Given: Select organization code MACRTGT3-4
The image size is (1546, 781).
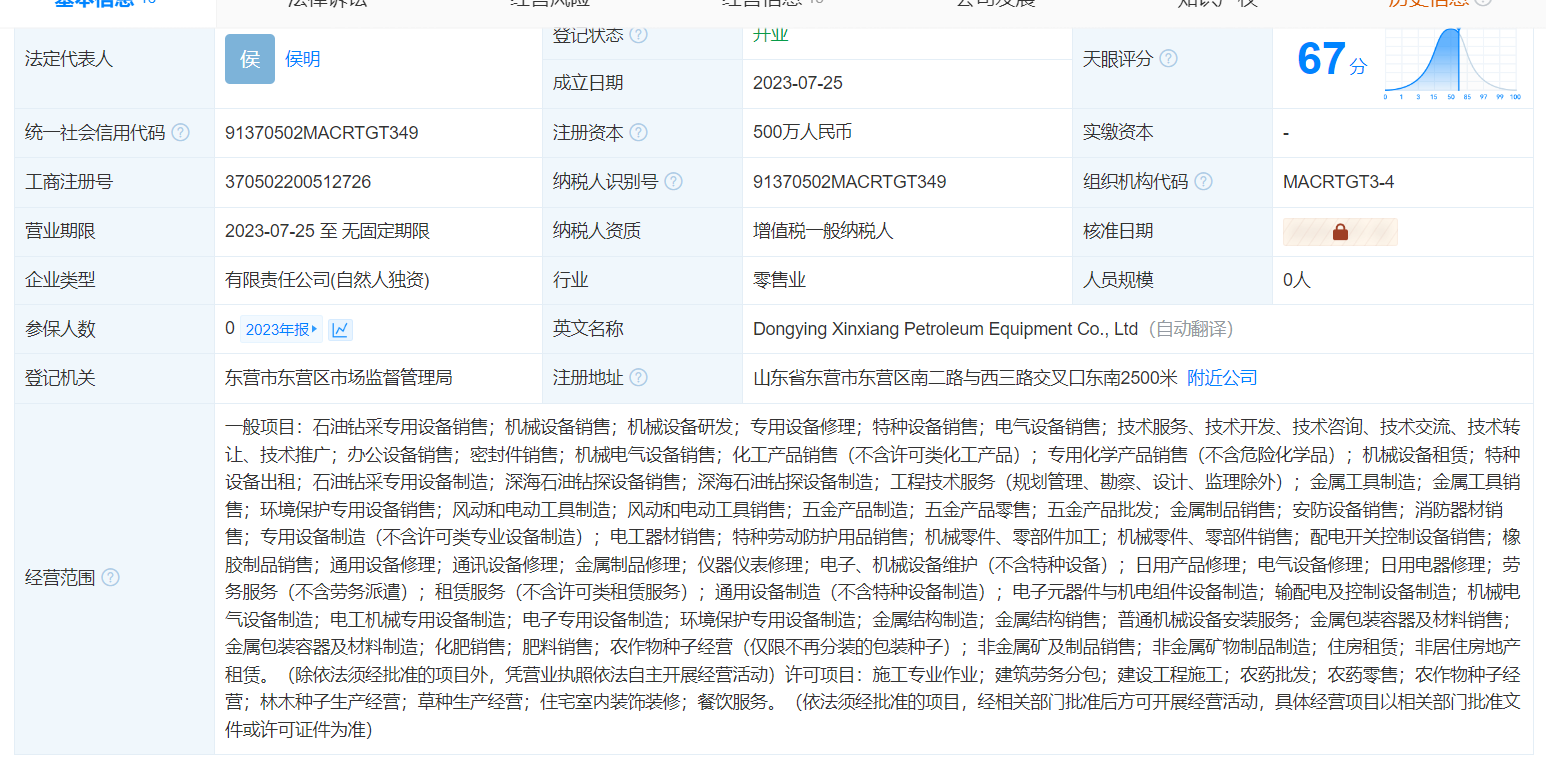Looking at the screenshot, I should click(1339, 181).
